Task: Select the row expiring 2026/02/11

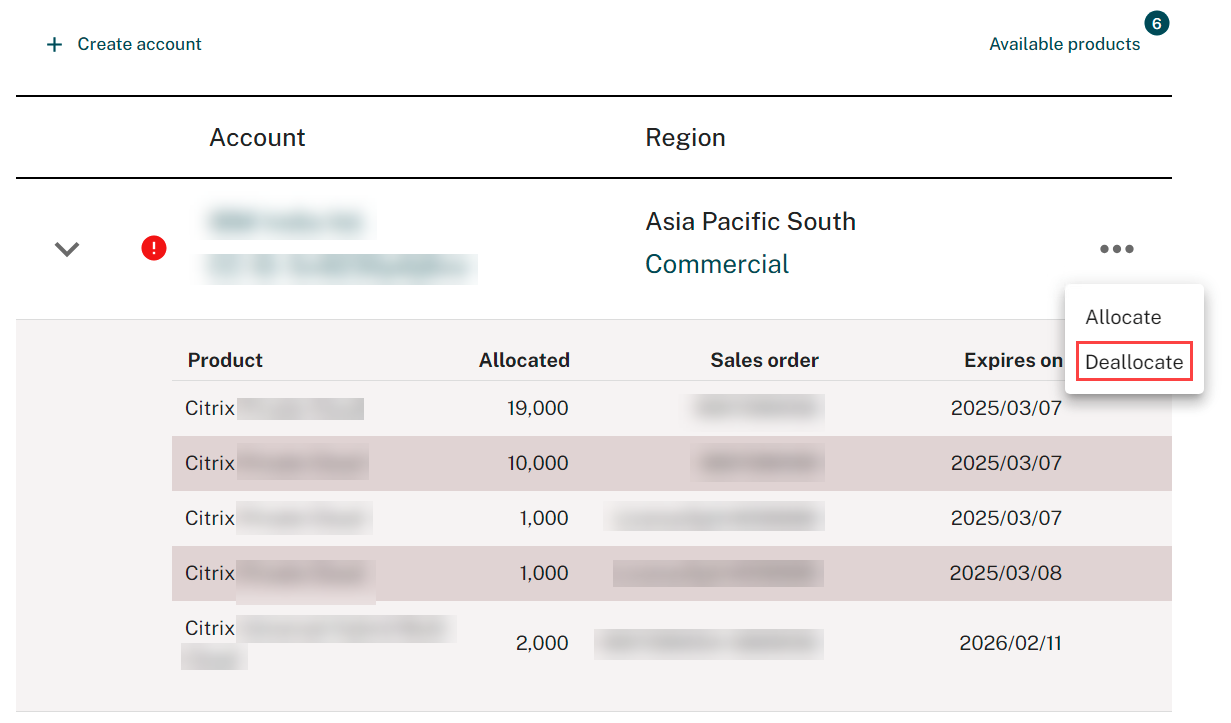Action: click(x=620, y=643)
